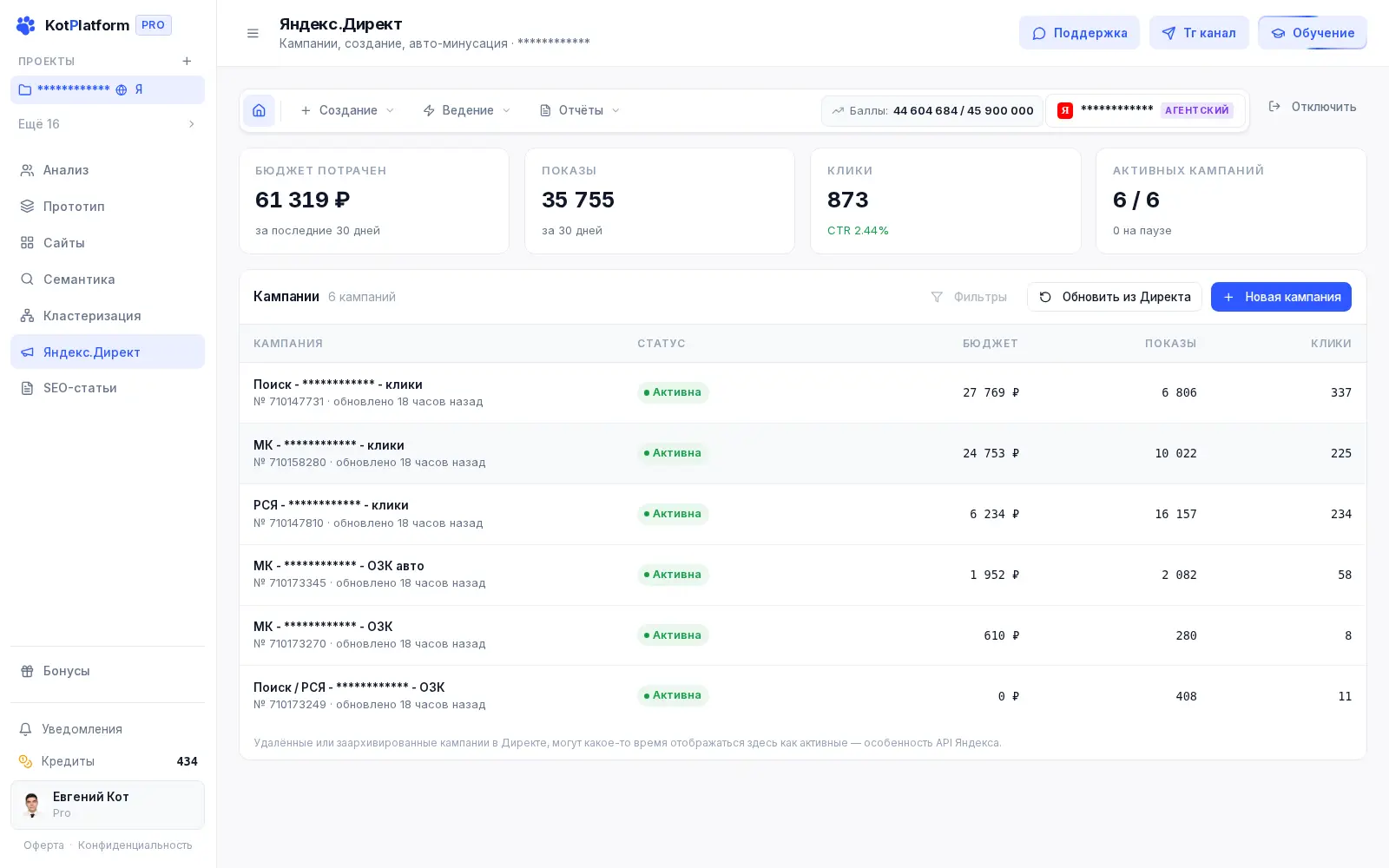
Task: Open the Создание dropdown menu
Action: click(x=346, y=110)
